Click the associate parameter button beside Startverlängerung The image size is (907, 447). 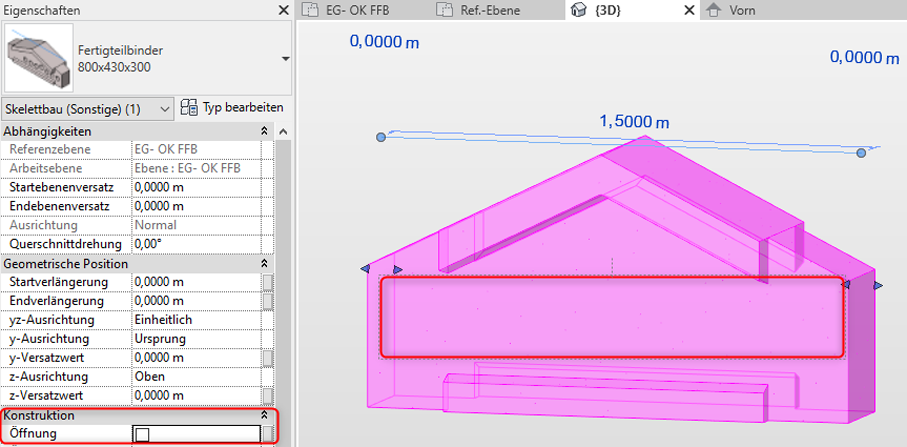click(x=267, y=282)
